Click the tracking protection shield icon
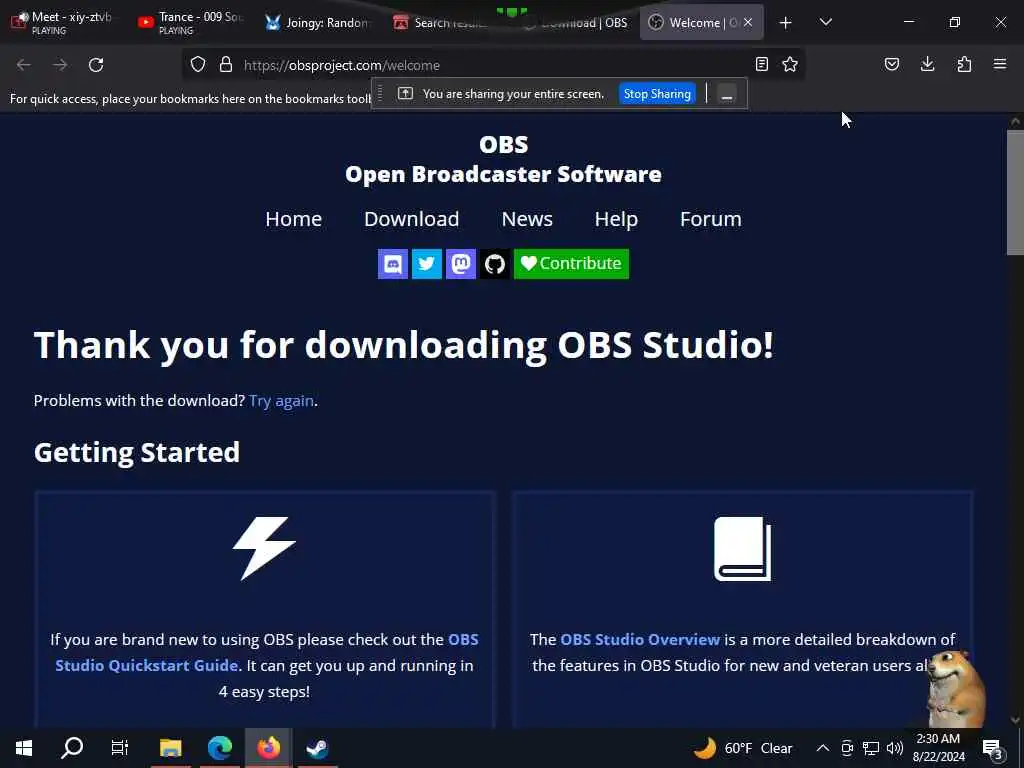1024x768 pixels. [x=198, y=65]
